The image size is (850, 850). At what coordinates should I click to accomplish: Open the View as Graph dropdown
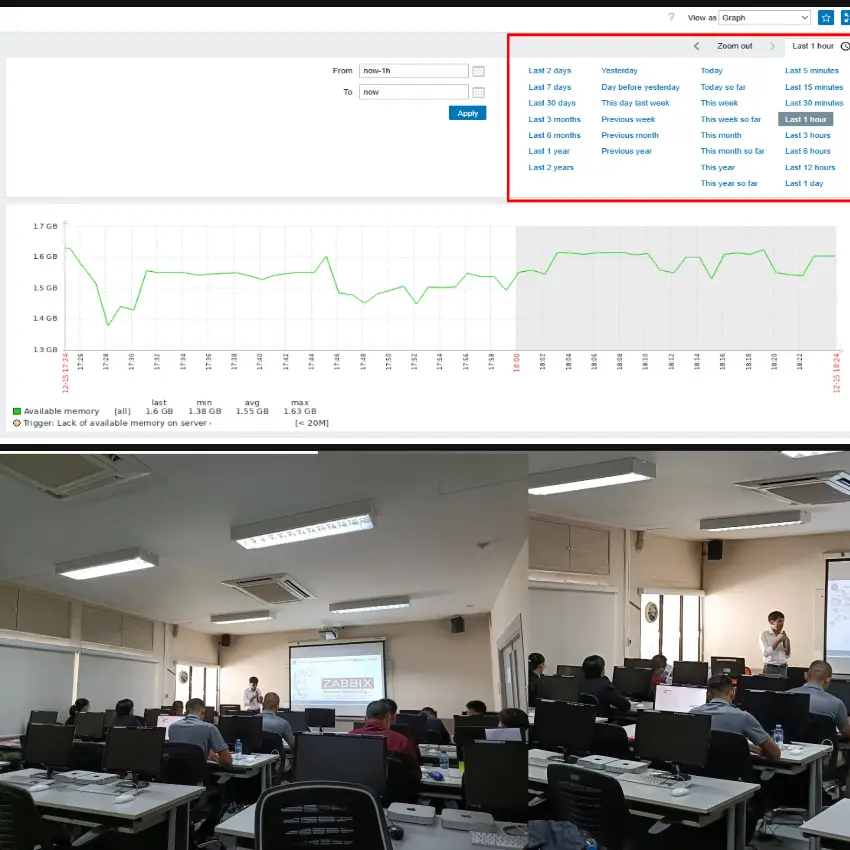coord(764,18)
